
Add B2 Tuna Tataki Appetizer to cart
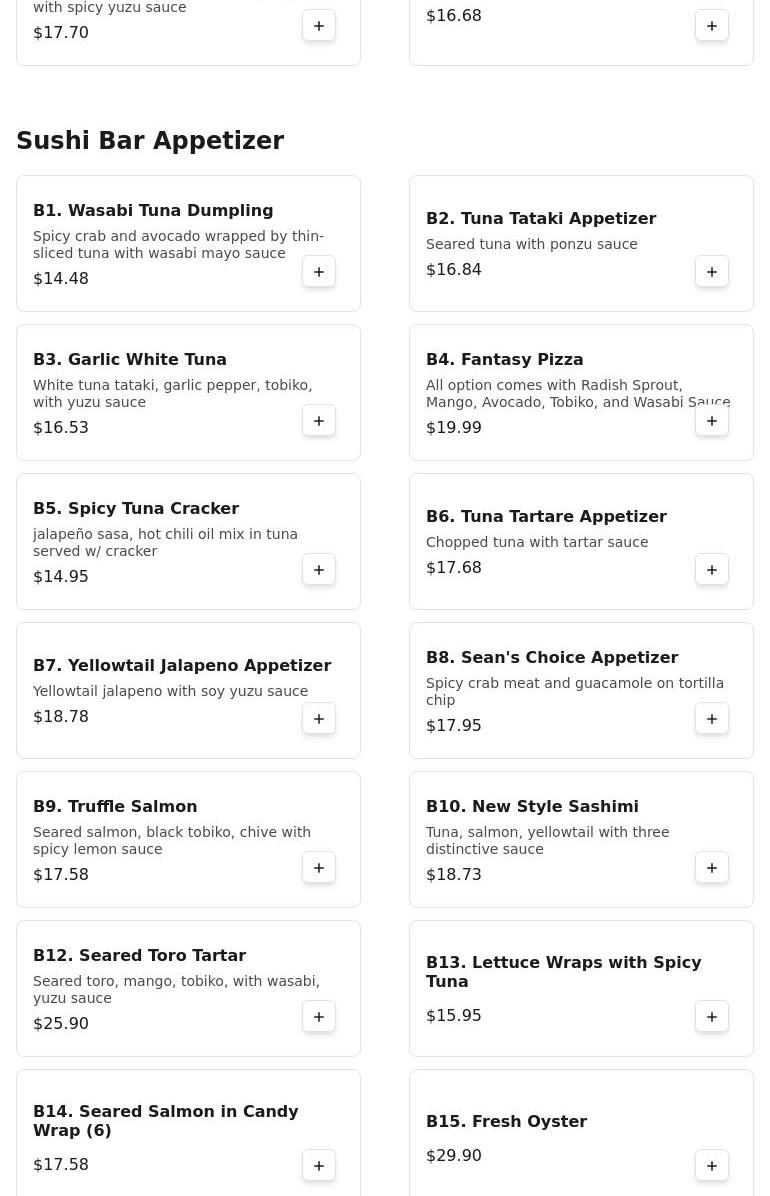(712, 272)
